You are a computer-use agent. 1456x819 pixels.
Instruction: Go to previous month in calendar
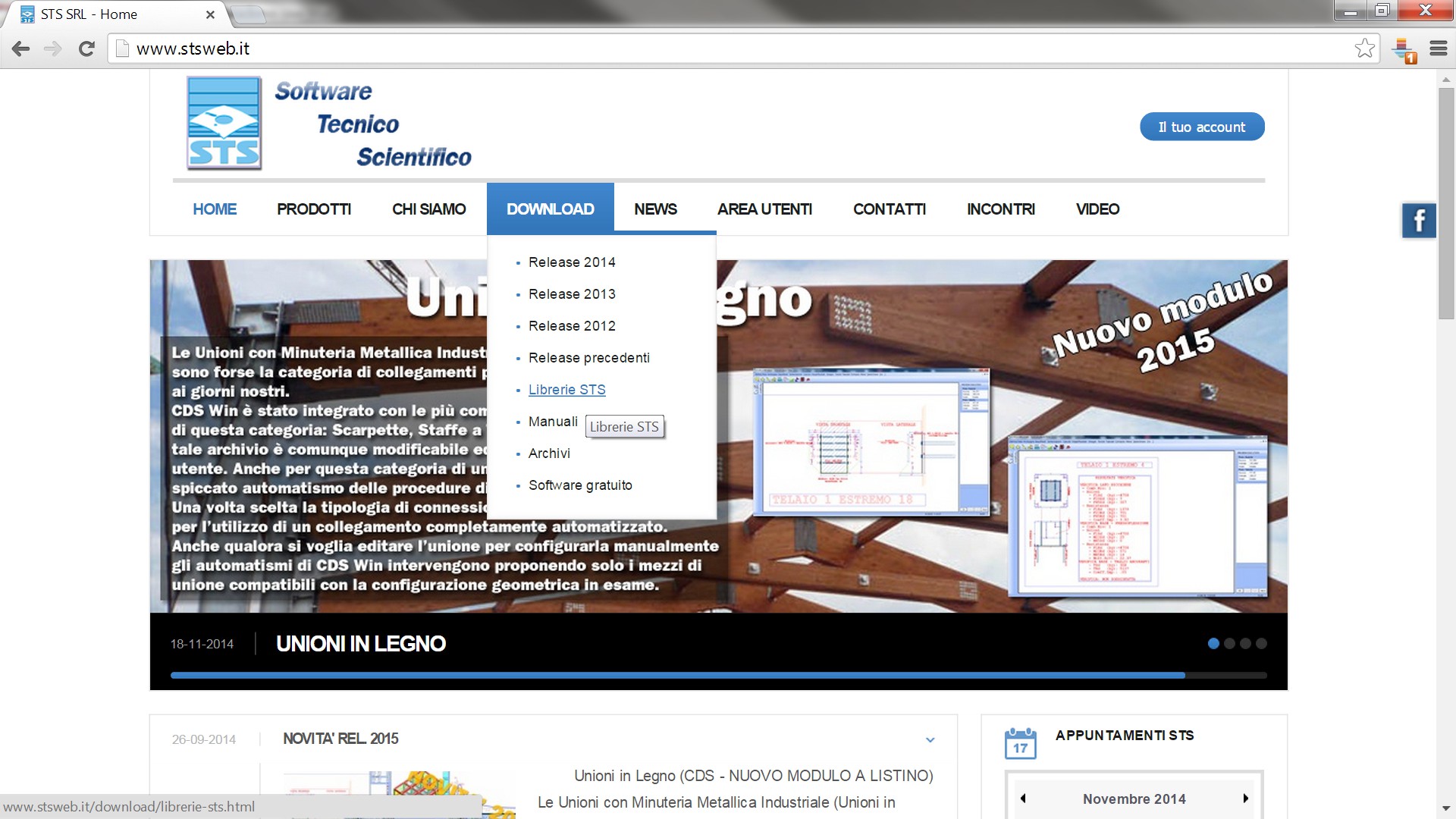pyautogui.click(x=1023, y=799)
